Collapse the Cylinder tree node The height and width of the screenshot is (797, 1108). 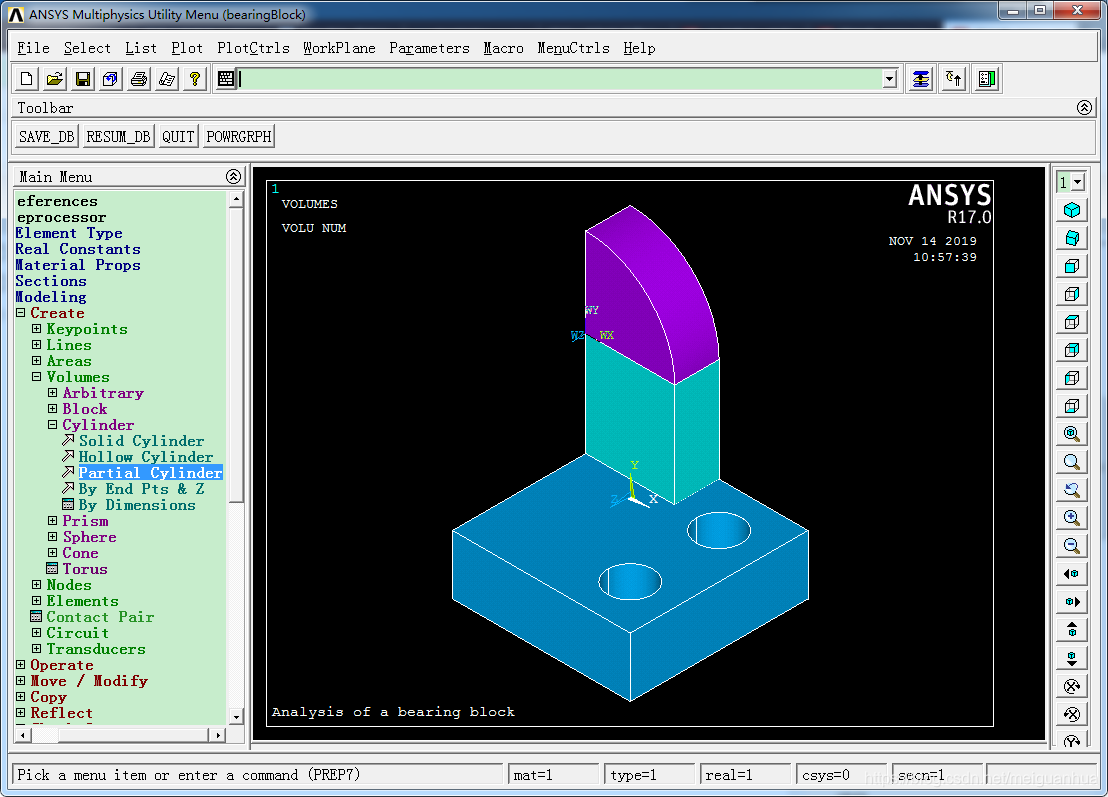52,425
